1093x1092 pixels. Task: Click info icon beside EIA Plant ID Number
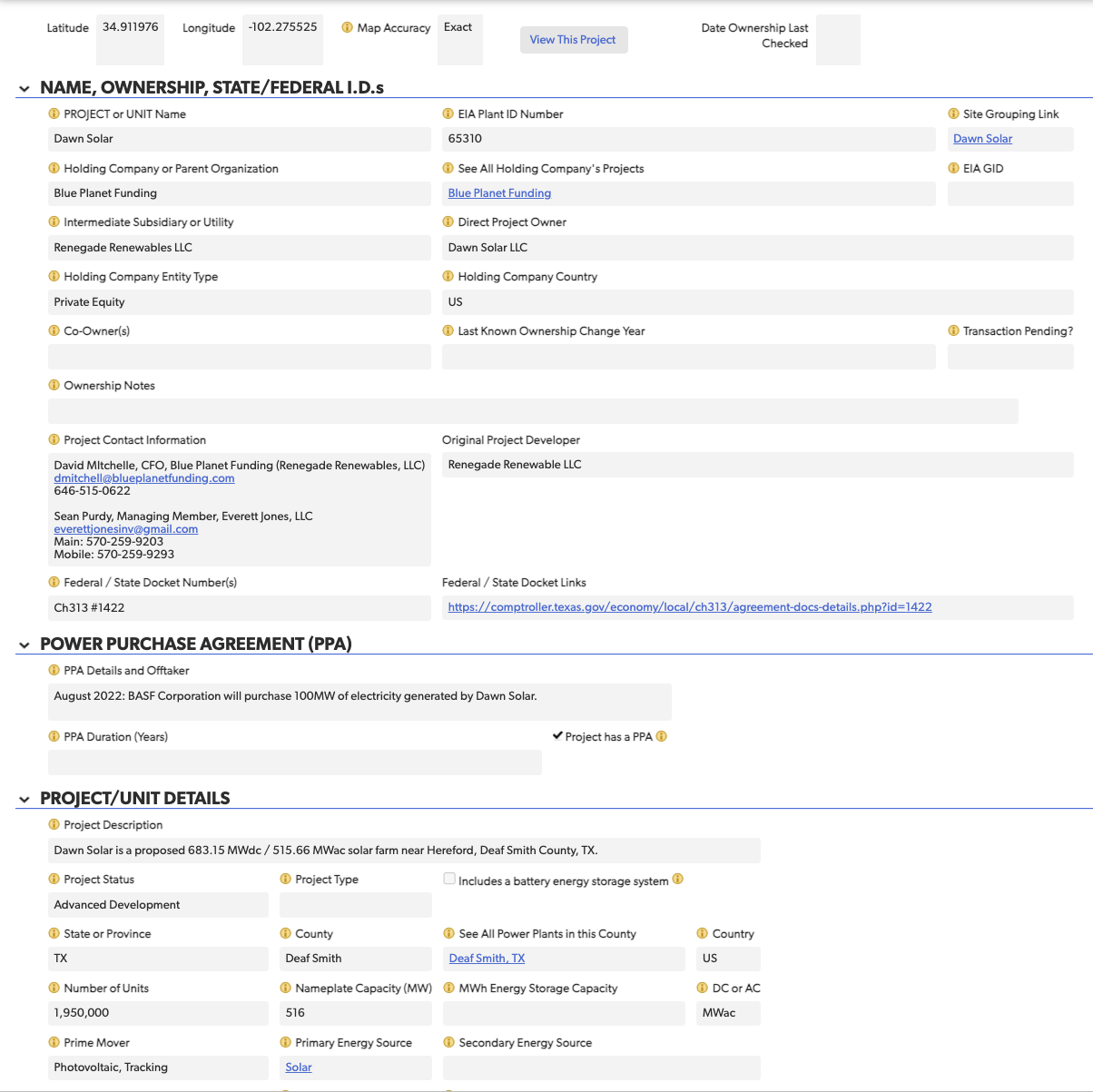(448, 113)
